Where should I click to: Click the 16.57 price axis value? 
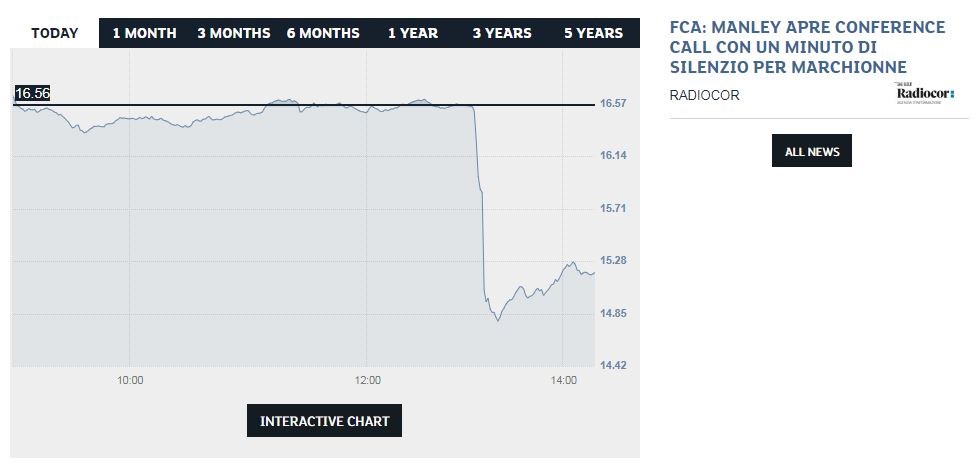point(612,104)
